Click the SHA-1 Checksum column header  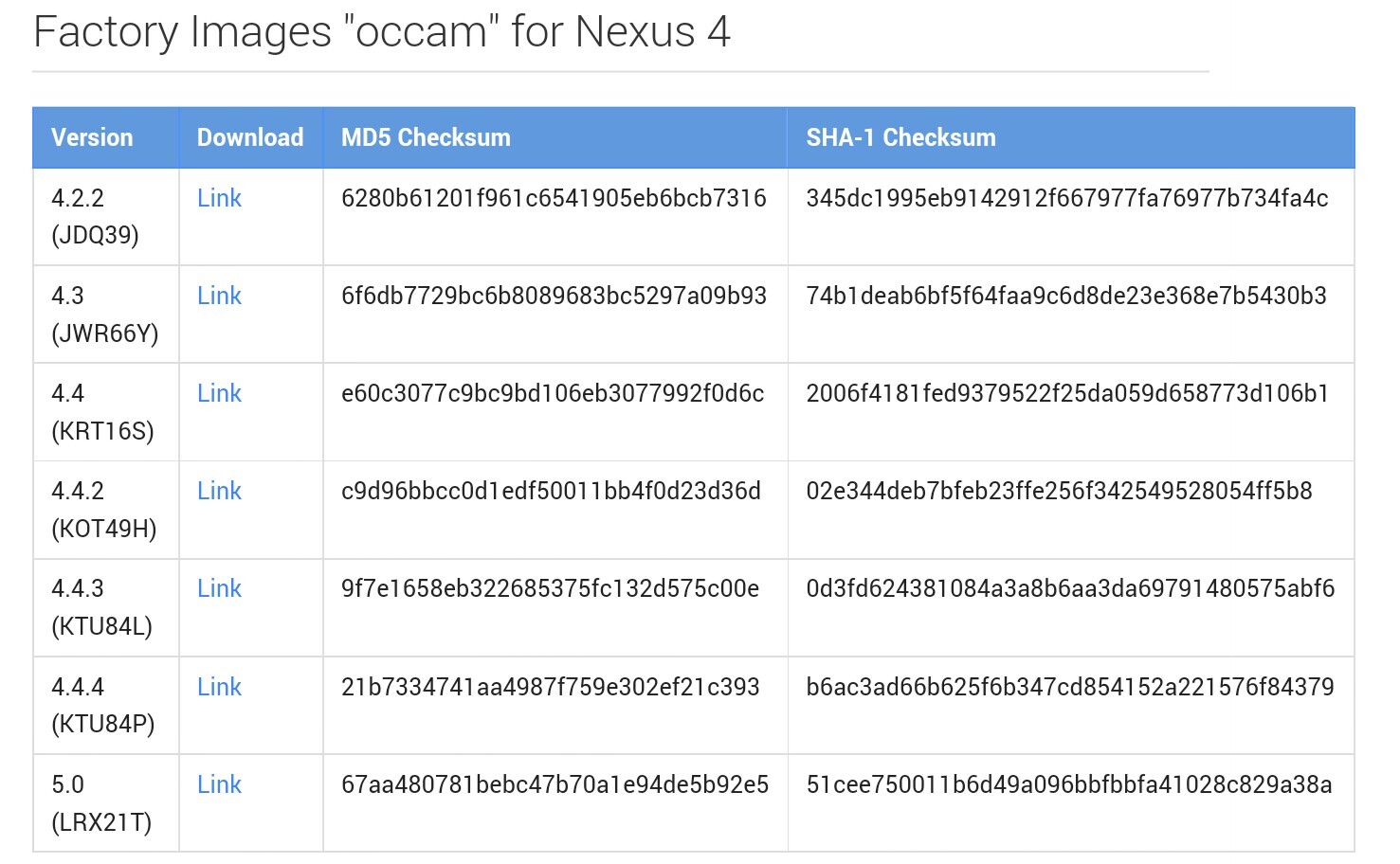tap(900, 137)
